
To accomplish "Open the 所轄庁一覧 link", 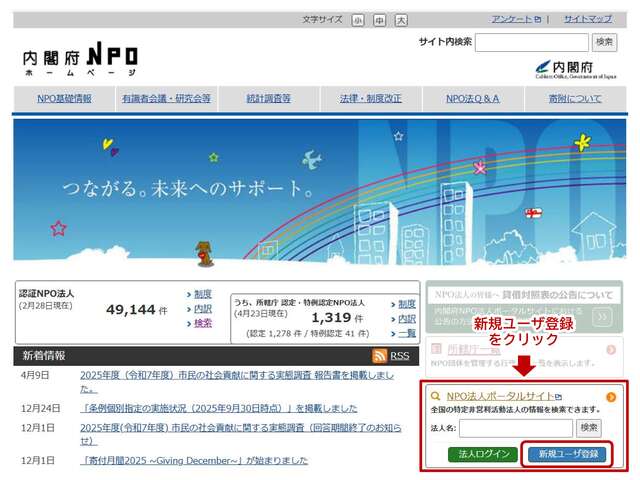I will [x=473, y=349].
